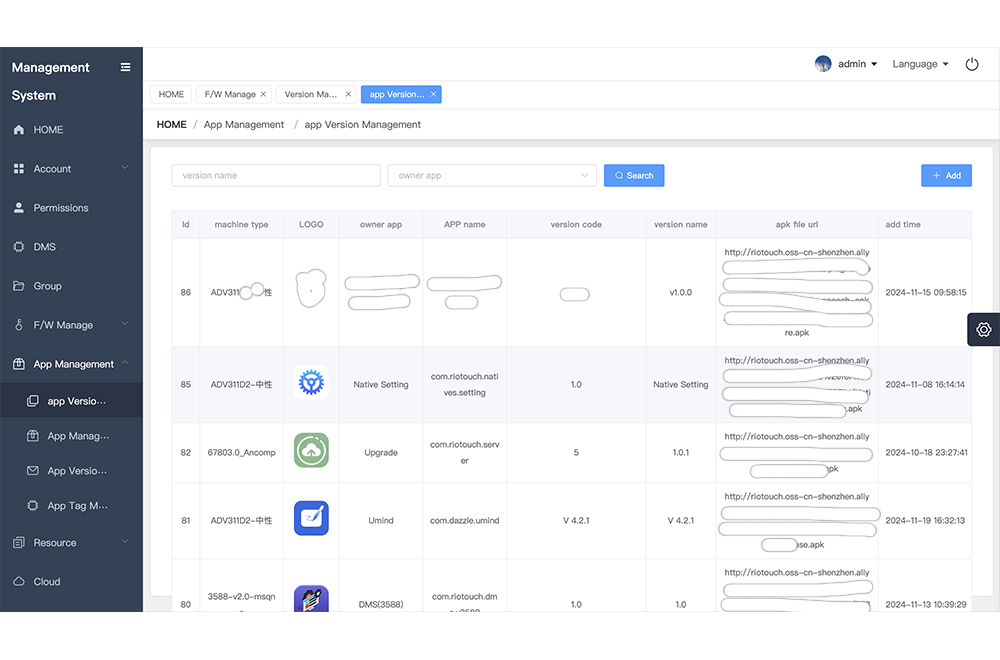This screenshot has width=1000, height=660.
Task: Click HOME in the breadcrumb
Action: click(x=172, y=124)
